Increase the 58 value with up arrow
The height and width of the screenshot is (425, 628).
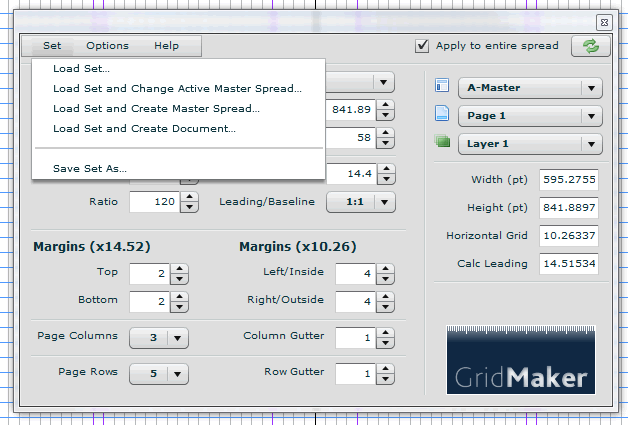(x=385, y=133)
